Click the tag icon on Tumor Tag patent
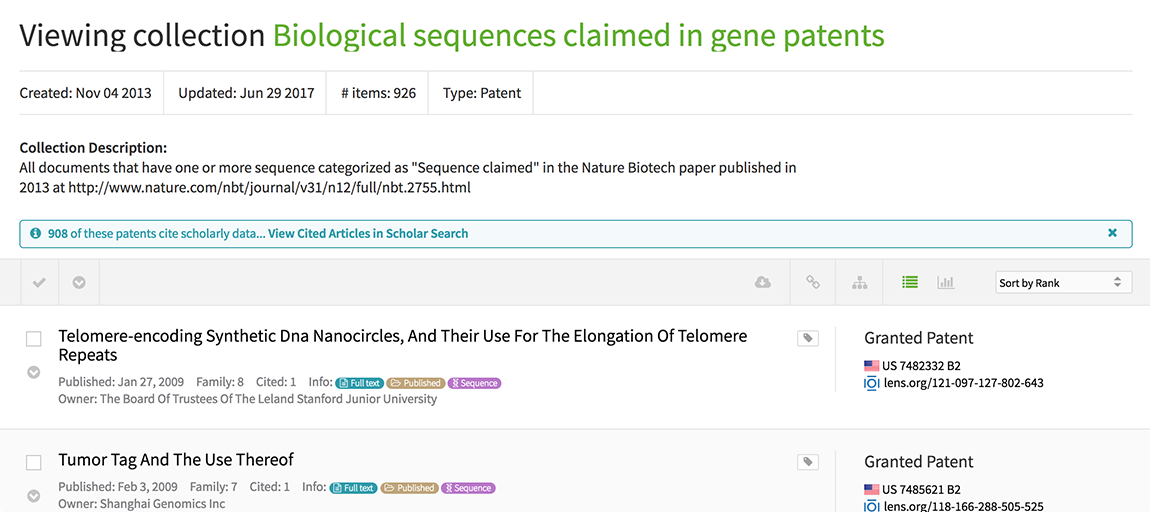This screenshot has height=512, width=1150. [x=807, y=462]
